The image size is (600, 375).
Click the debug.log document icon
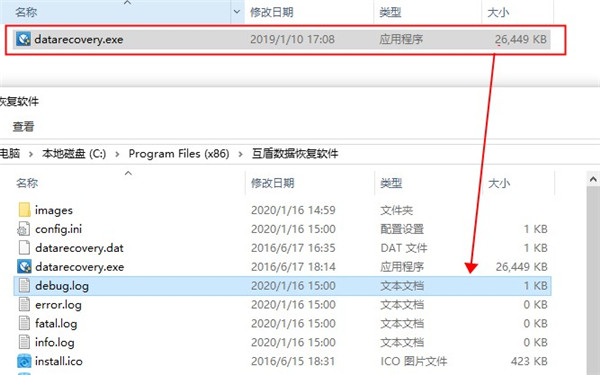tap(24, 286)
